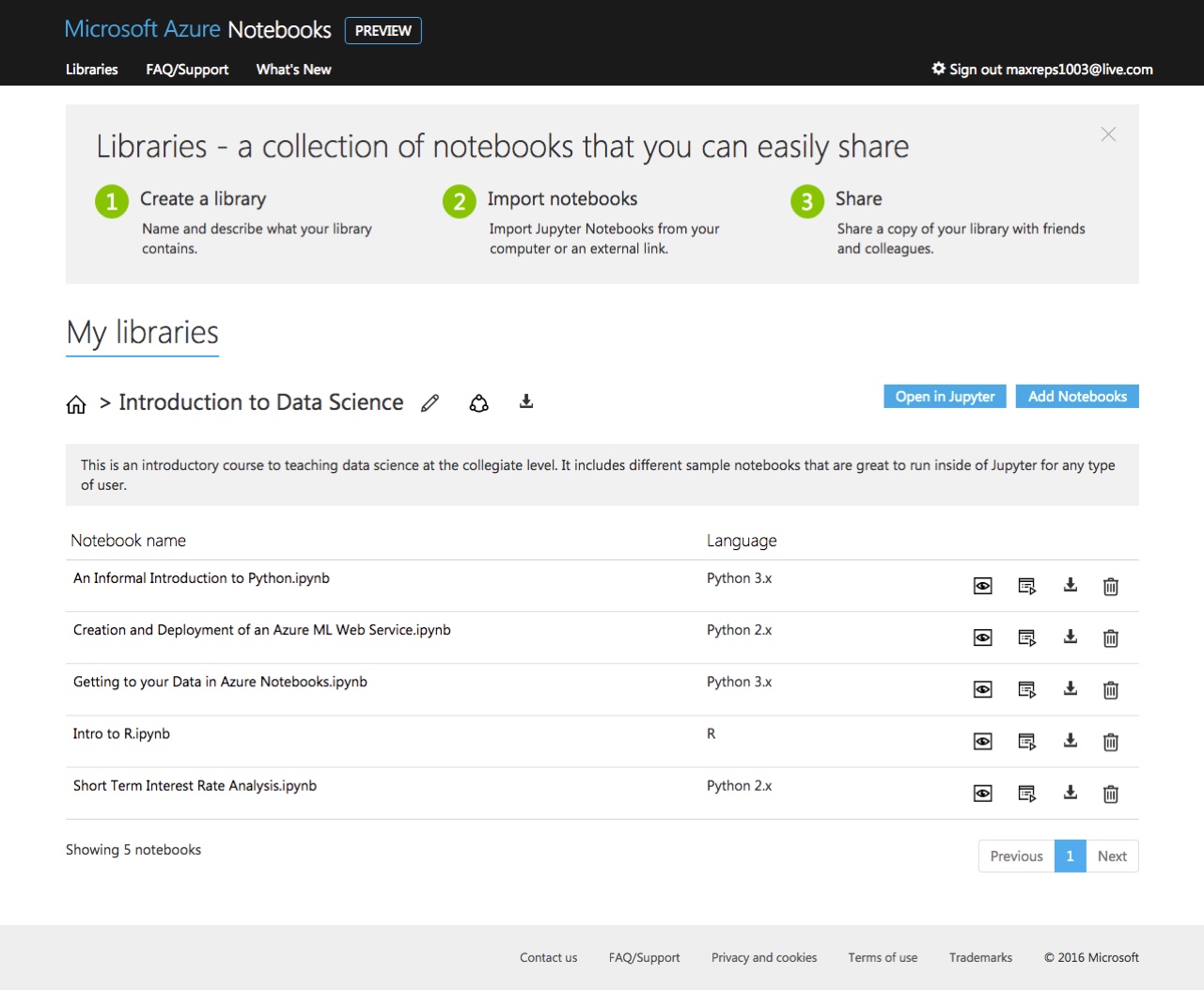Open Trademarks footer link
Viewport: 1204px width, 991px height.
coord(980,958)
